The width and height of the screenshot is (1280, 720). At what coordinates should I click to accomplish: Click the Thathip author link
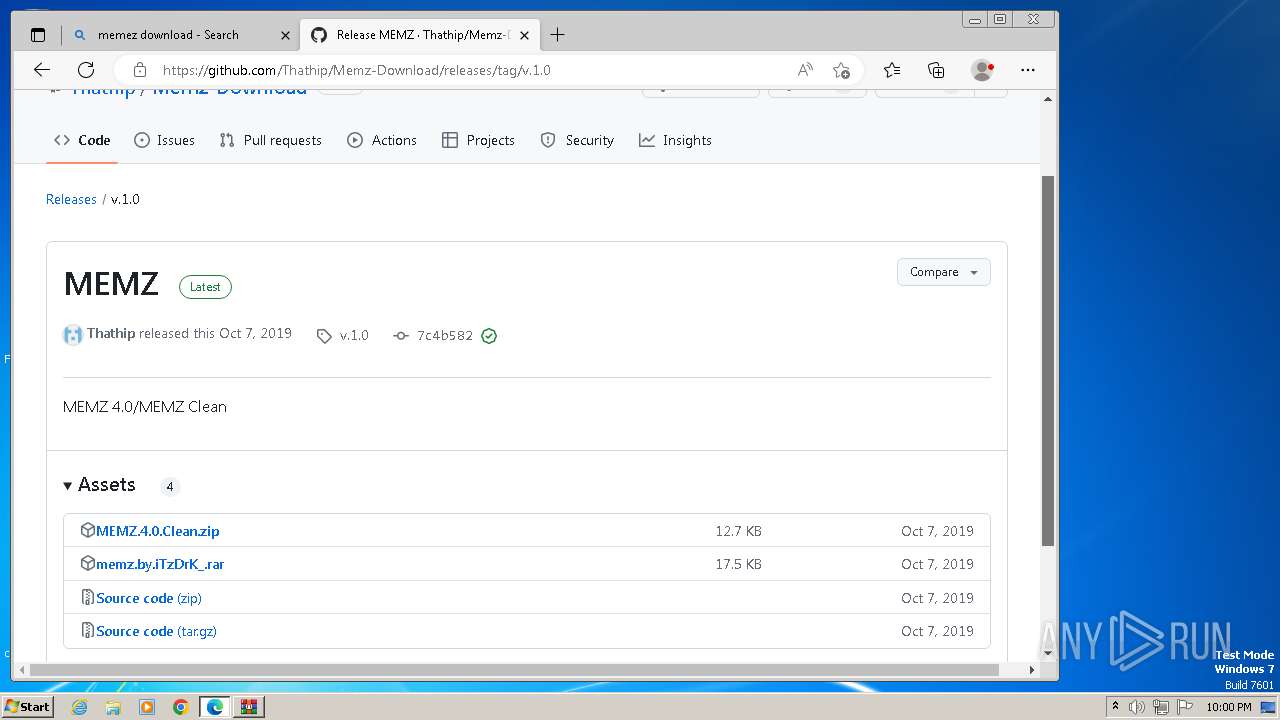[111, 333]
